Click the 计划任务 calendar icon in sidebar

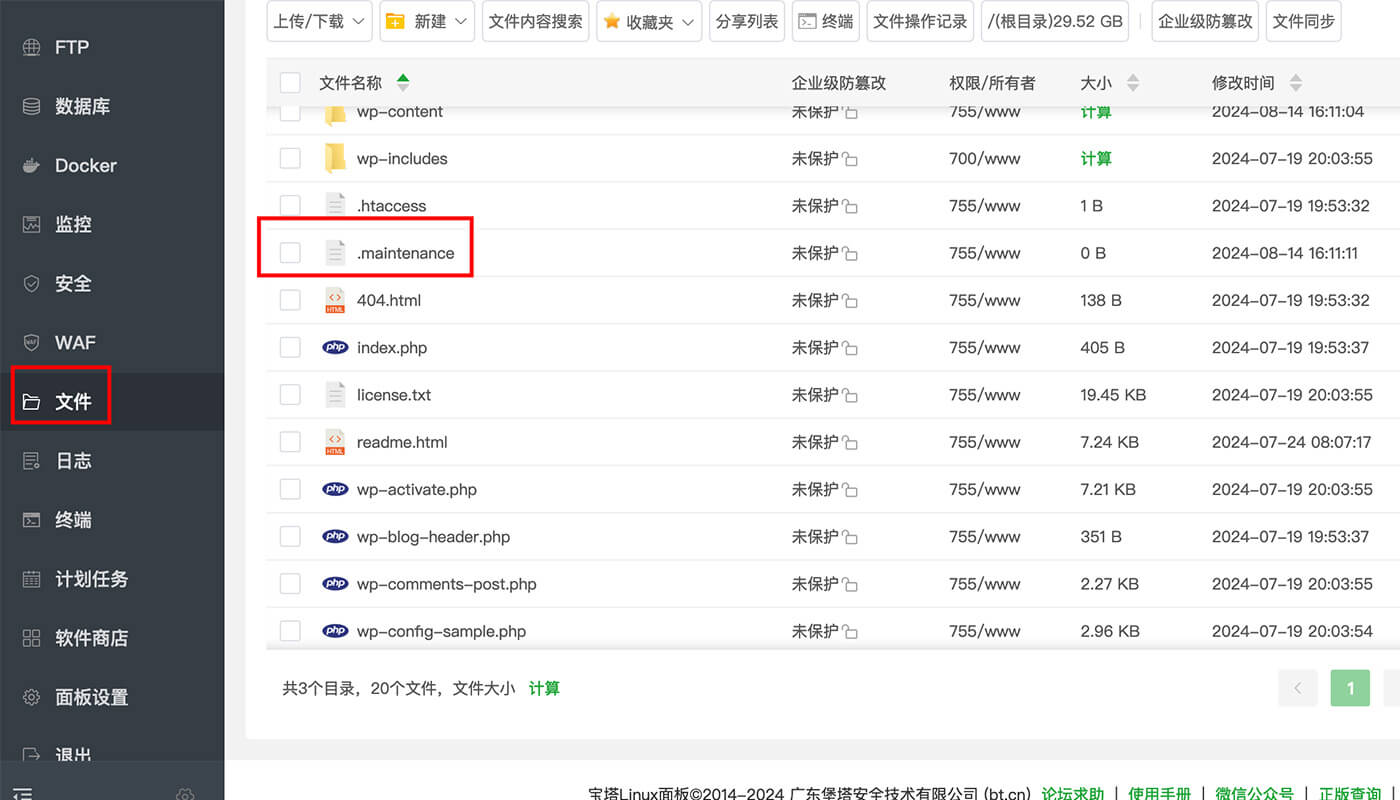point(31,579)
